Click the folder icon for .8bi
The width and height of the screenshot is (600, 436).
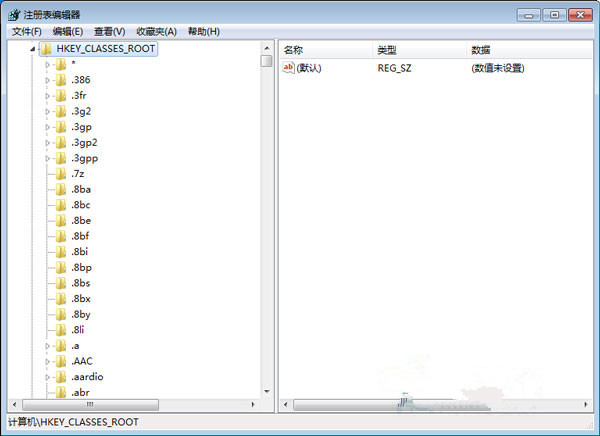[x=61, y=252]
